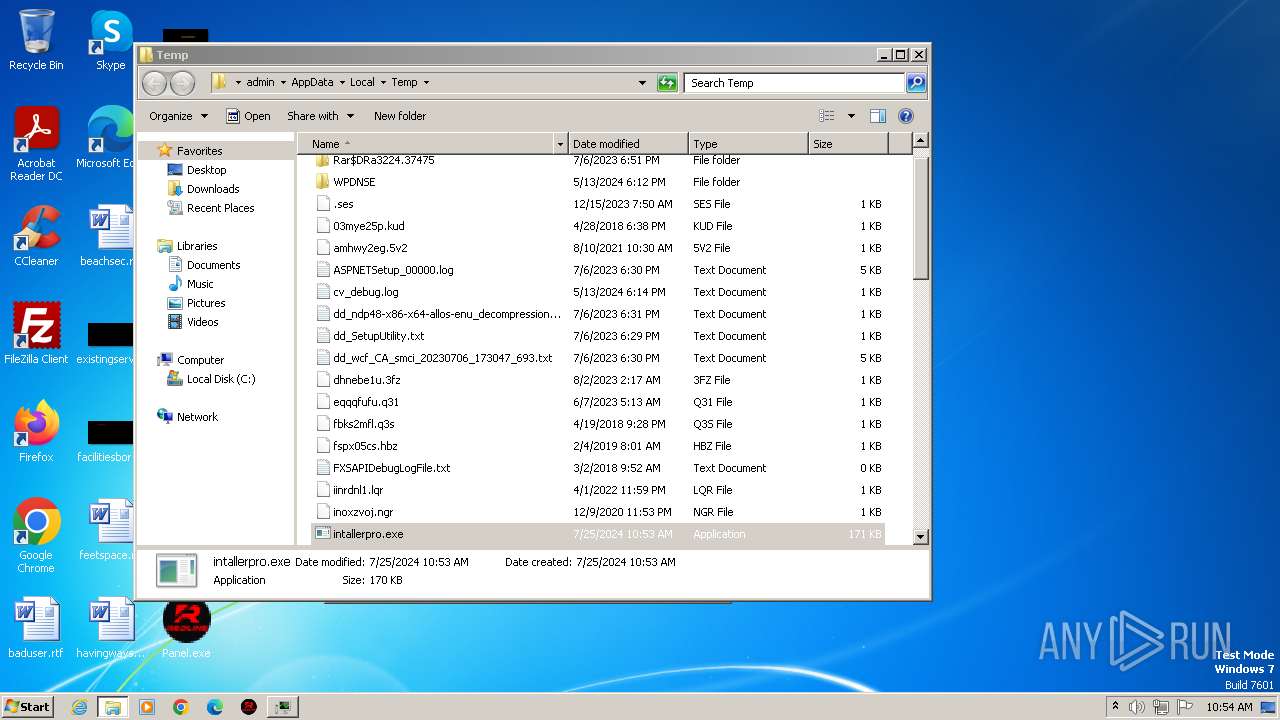The height and width of the screenshot is (720, 1280).
Task: Show hidden tray icons arrow
Action: pos(1115,707)
